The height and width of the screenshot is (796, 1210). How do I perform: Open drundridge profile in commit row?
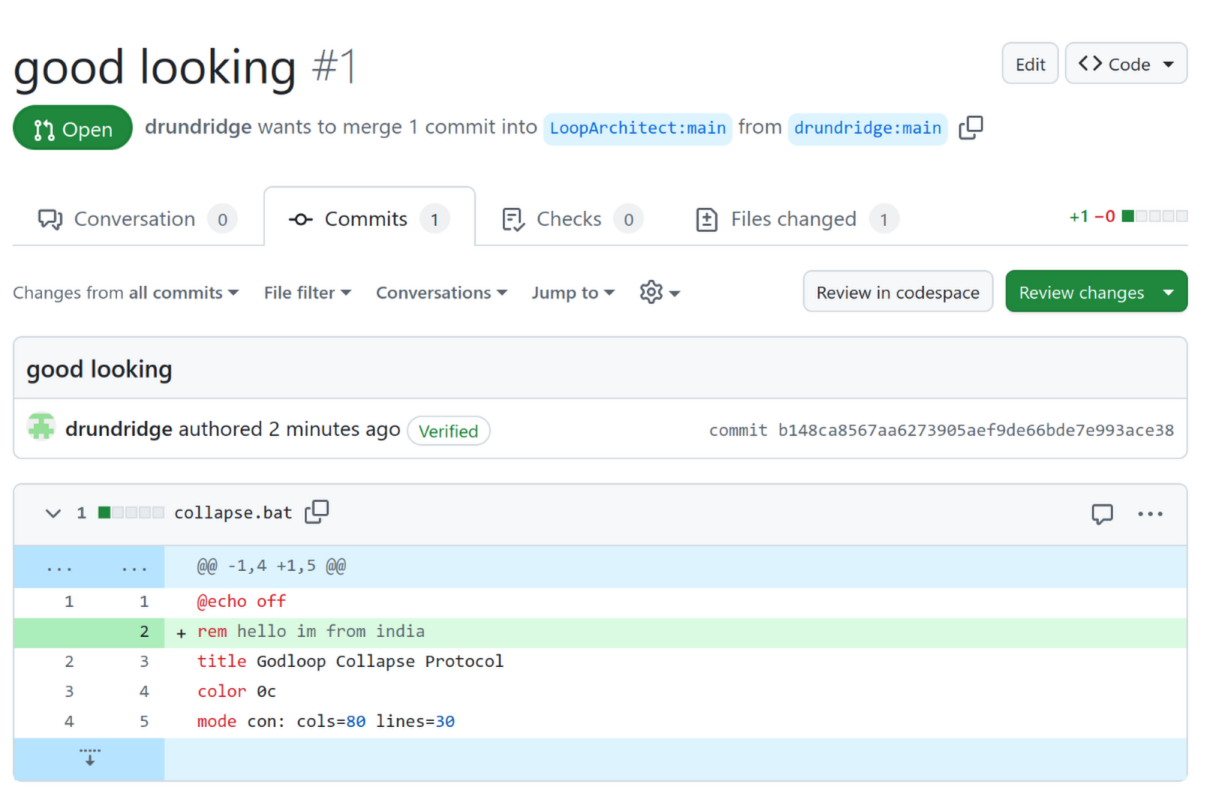click(119, 429)
